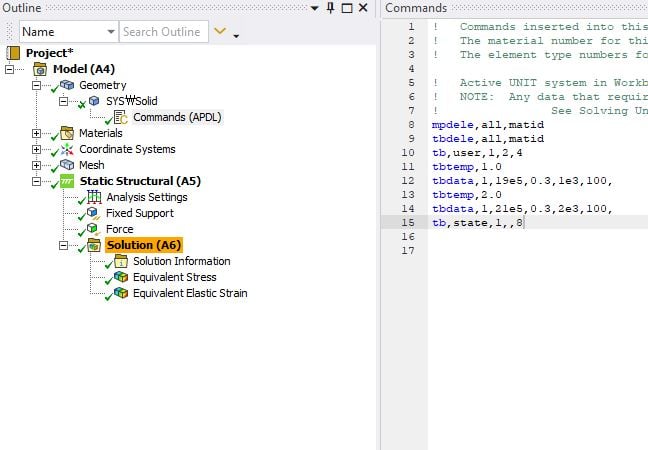Click the Equivalent Stress result icon
Viewport: 648px width, 450px height.
[121, 277]
